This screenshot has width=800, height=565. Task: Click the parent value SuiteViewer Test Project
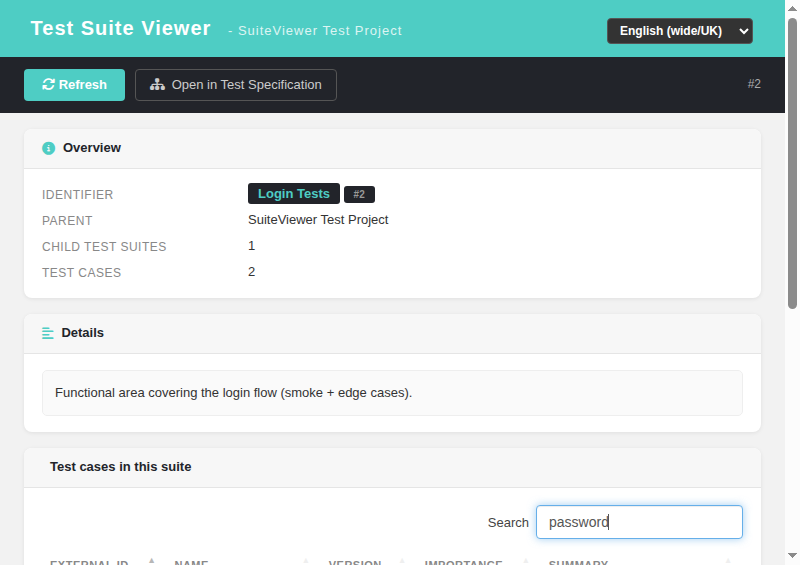(x=318, y=219)
